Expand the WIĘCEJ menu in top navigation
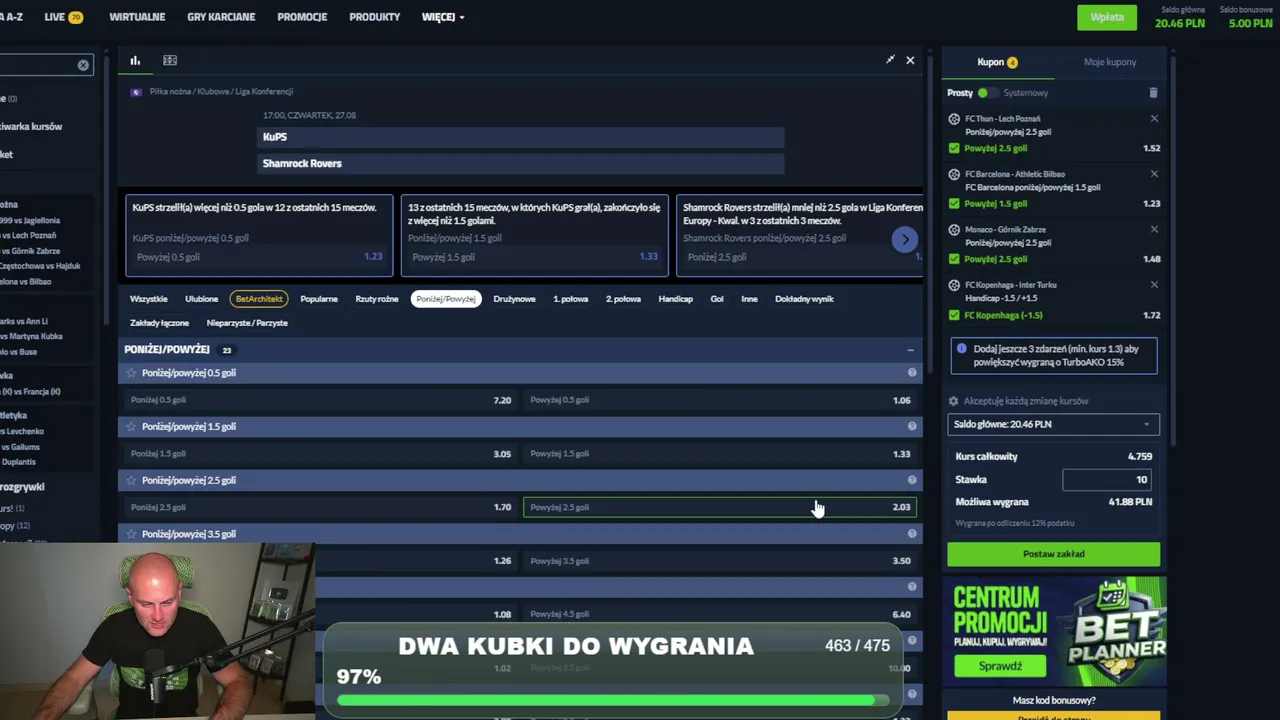 (x=442, y=17)
